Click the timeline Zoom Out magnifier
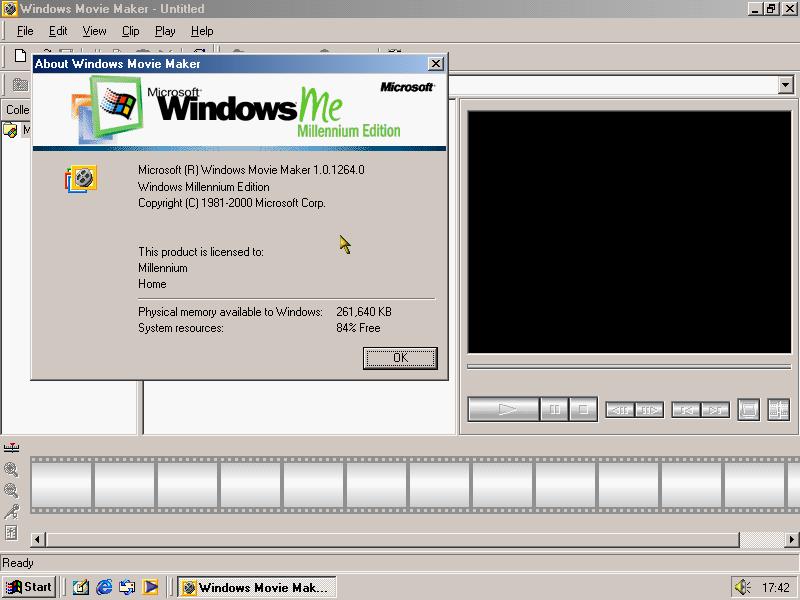 coord(11,490)
